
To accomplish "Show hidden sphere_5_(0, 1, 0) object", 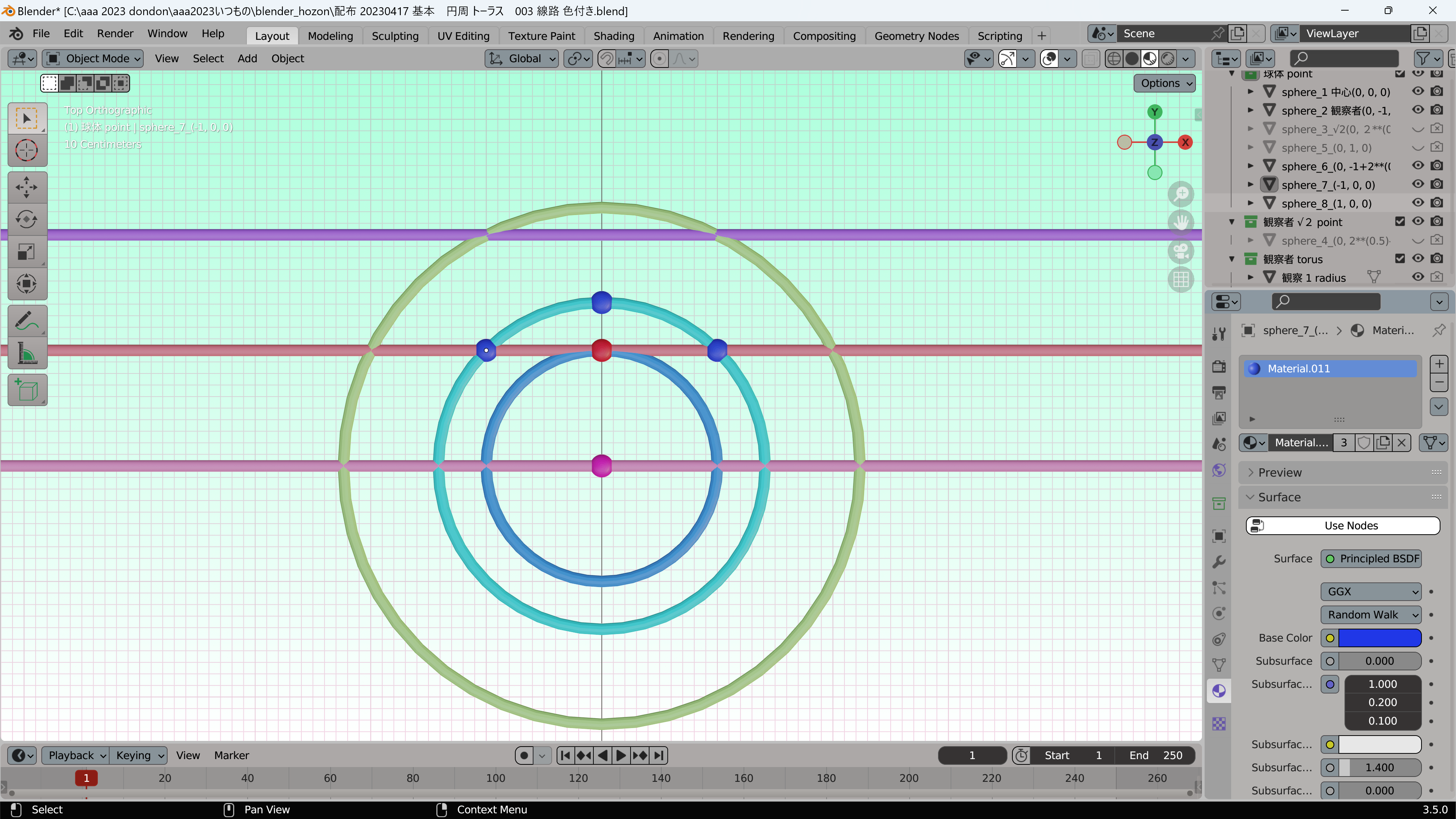I will pyautogui.click(x=1418, y=147).
